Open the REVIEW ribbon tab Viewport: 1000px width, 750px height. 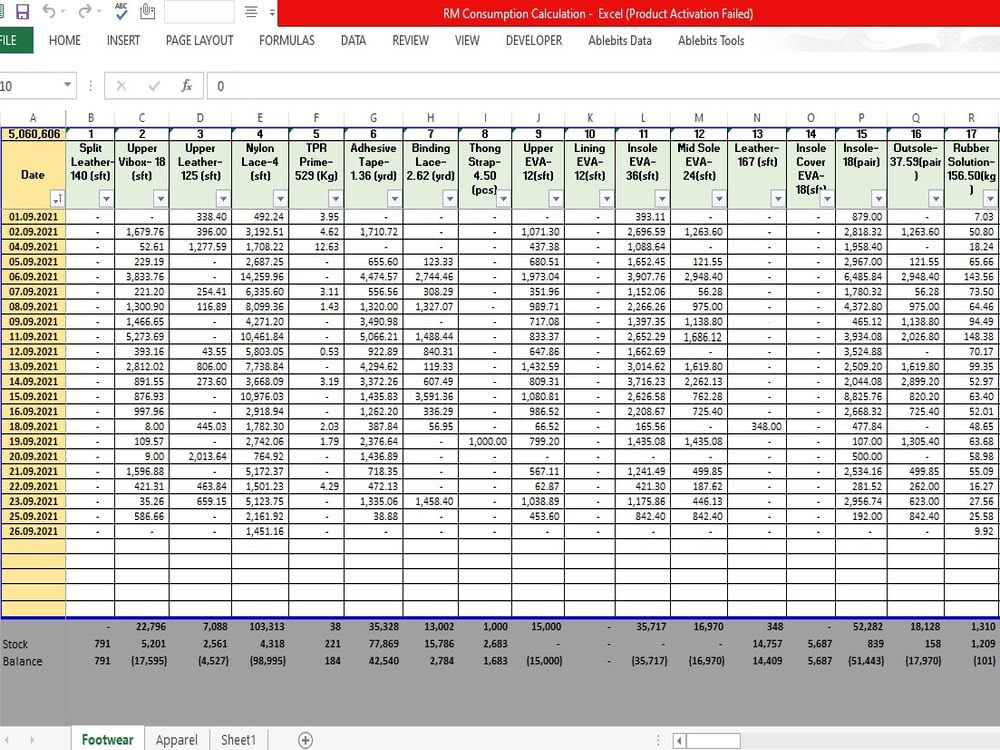[x=410, y=40]
